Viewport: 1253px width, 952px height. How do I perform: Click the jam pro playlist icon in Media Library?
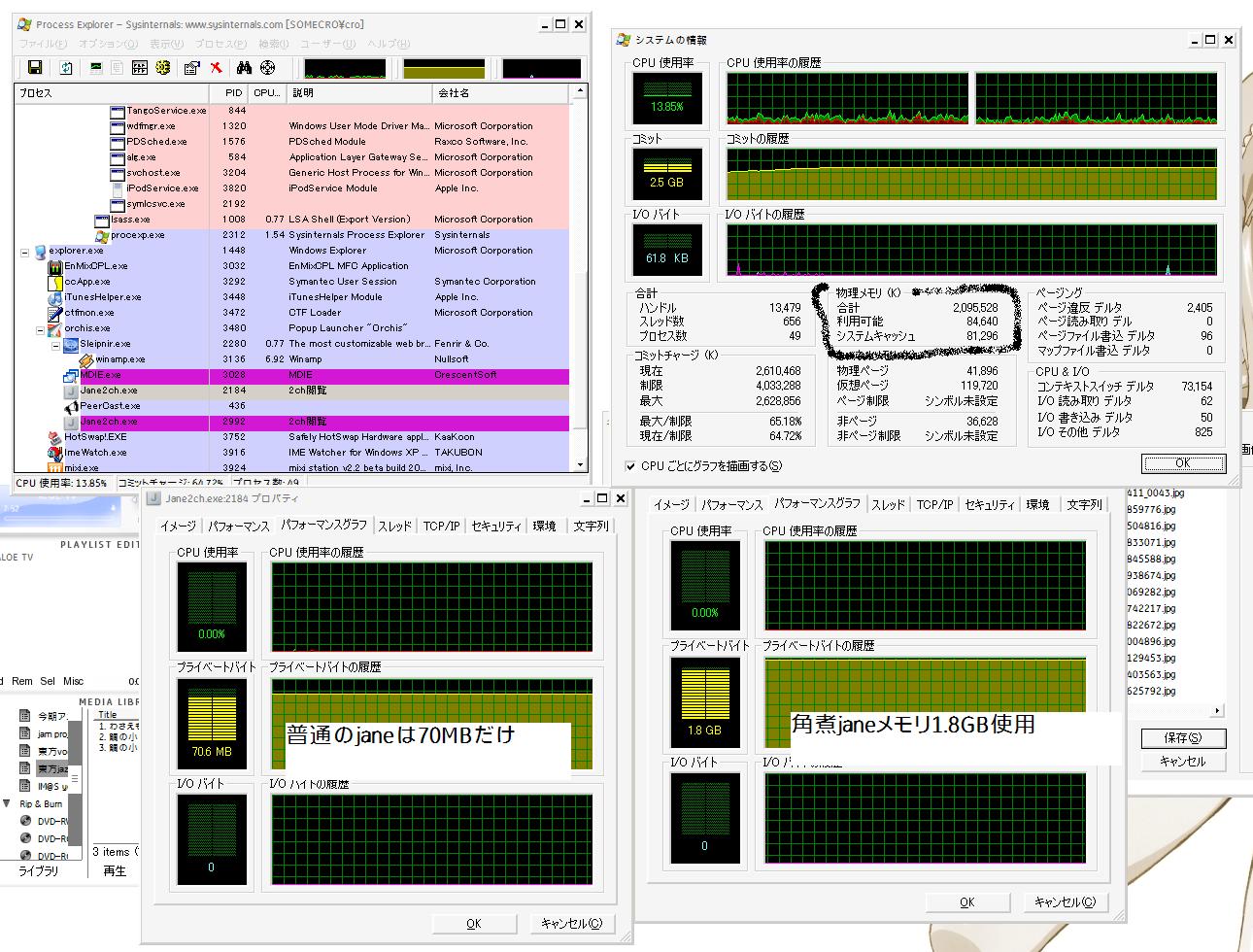click(26, 733)
